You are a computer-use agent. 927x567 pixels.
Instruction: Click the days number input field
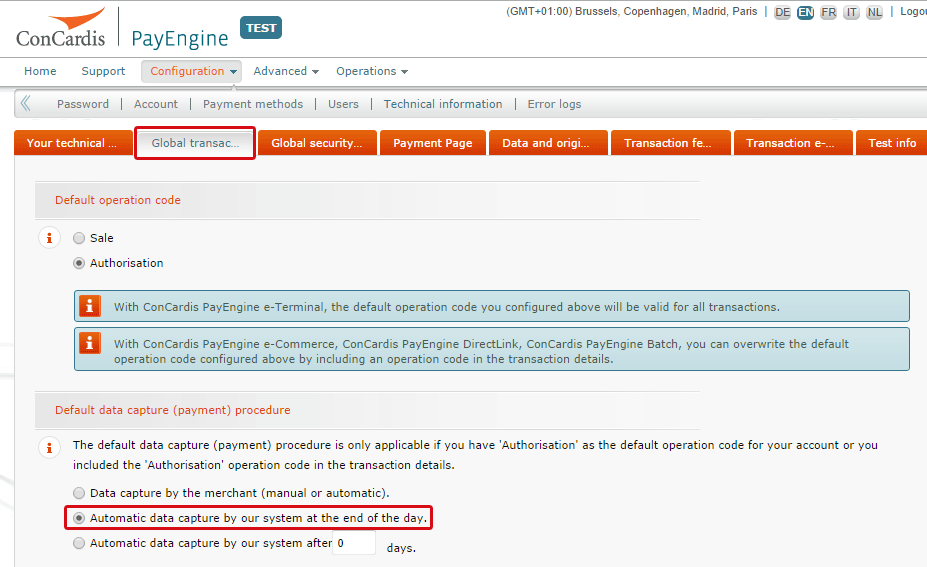pos(354,544)
